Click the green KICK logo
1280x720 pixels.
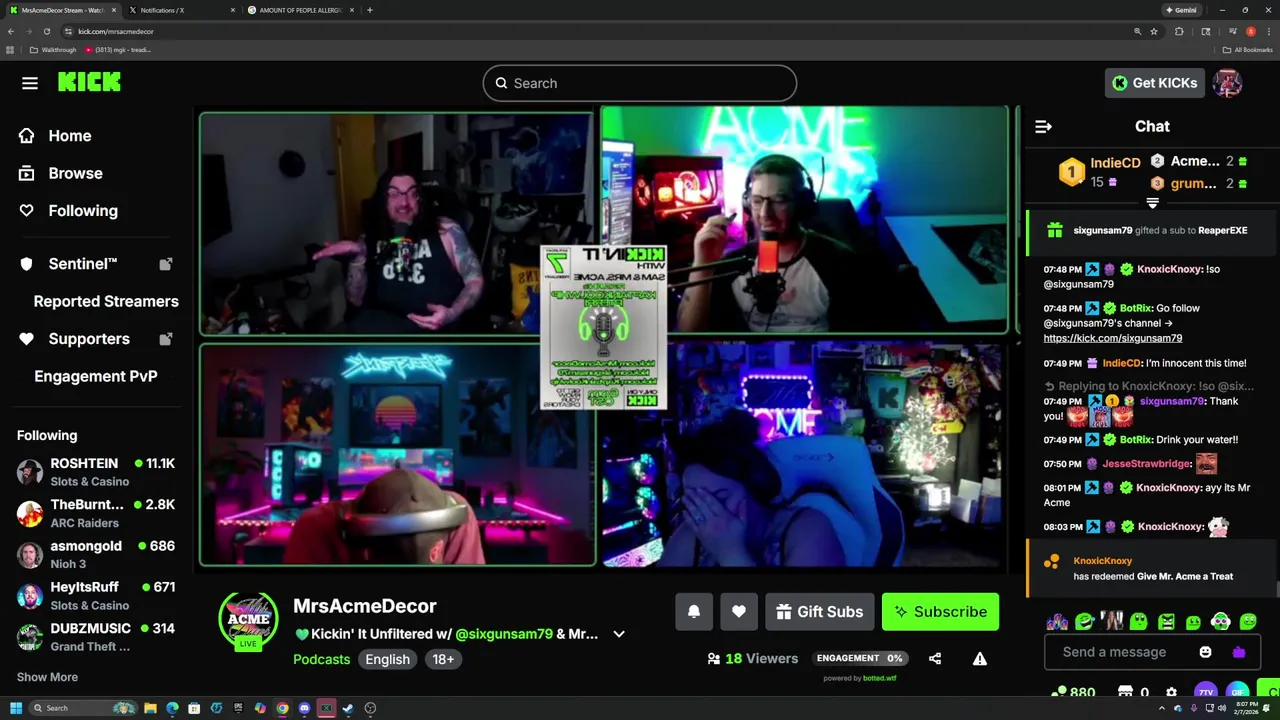89,82
